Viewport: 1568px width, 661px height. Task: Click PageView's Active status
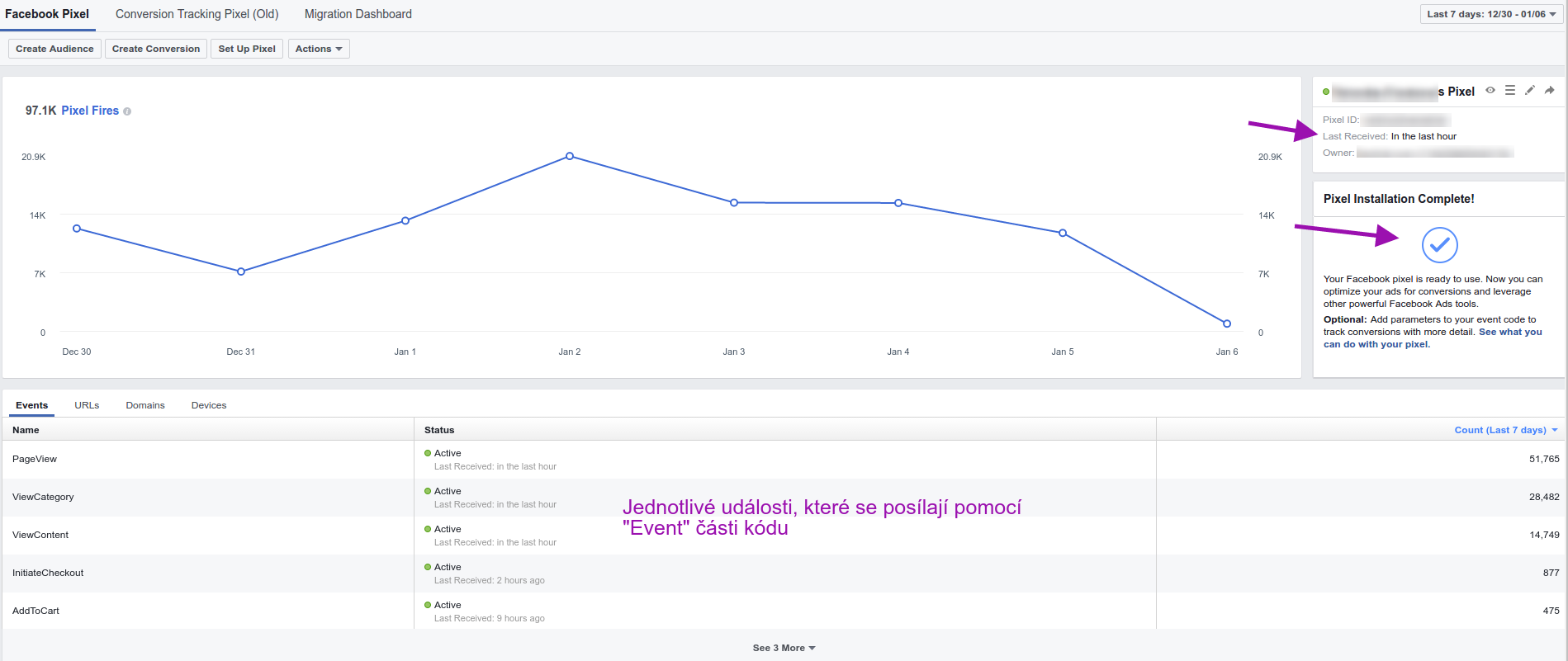point(443,453)
